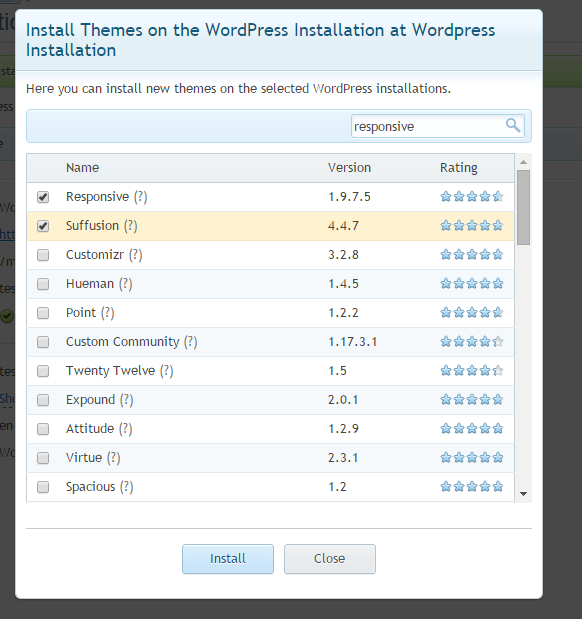The width and height of the screenshot is (582, 619).
Task: Click the theme list scrollbar thumb
Action: tap(524, 208)
